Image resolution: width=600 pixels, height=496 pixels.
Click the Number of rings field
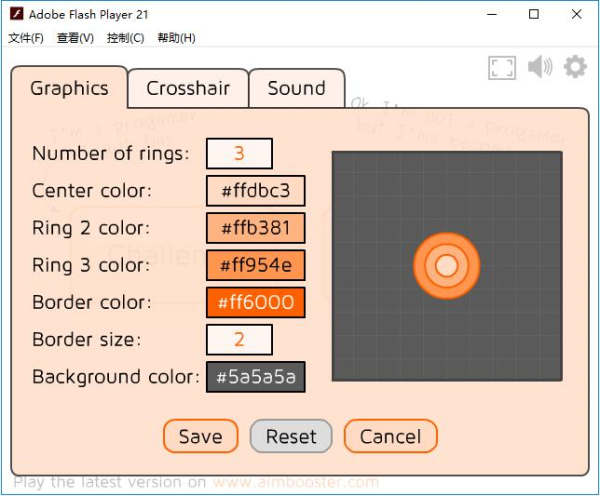(239, 153)
